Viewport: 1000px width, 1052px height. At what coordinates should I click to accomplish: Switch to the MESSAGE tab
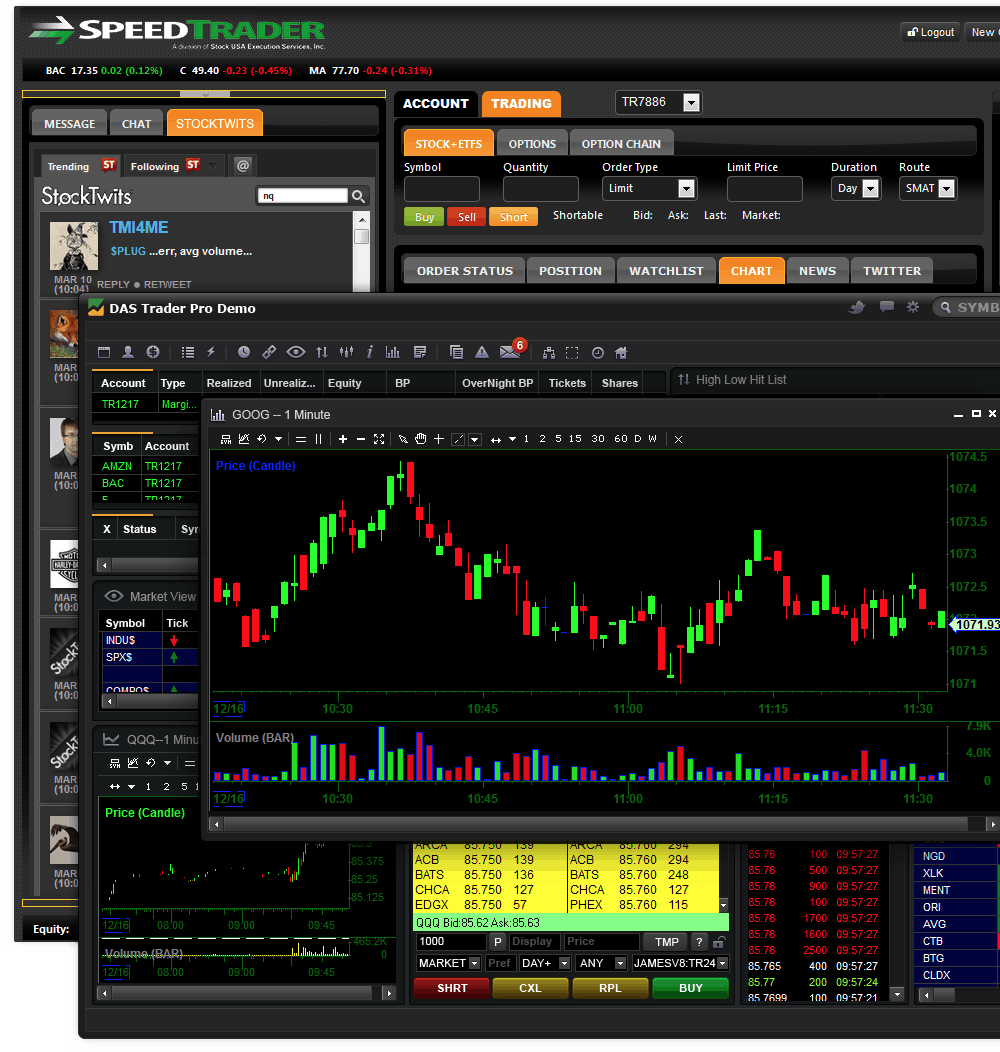70,124
